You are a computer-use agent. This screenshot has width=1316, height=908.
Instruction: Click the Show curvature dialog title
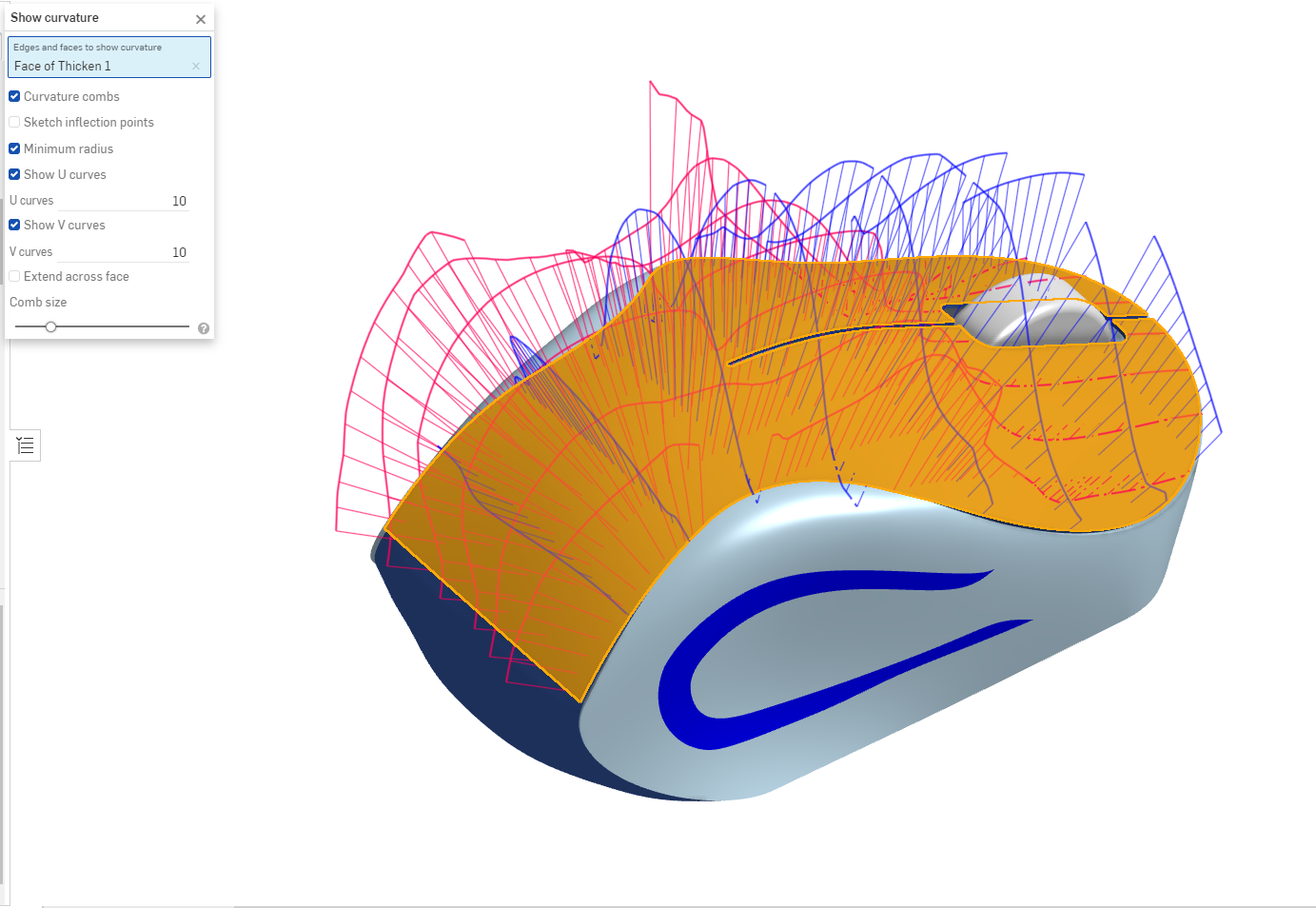click(55, 18)
